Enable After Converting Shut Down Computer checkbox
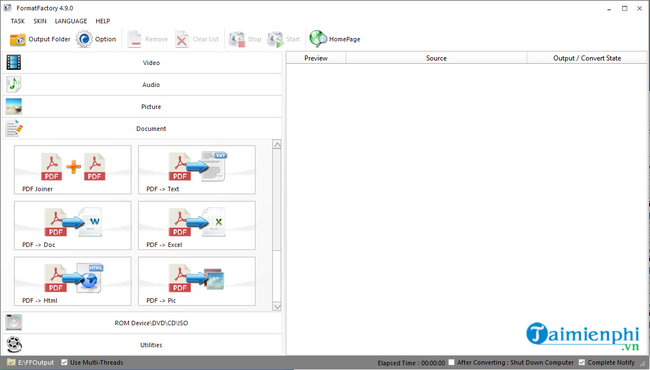 451,363
